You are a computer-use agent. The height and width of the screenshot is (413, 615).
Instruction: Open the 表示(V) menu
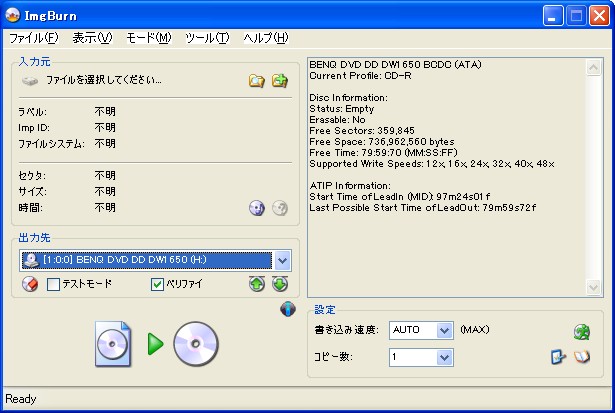tap(93, 38)
